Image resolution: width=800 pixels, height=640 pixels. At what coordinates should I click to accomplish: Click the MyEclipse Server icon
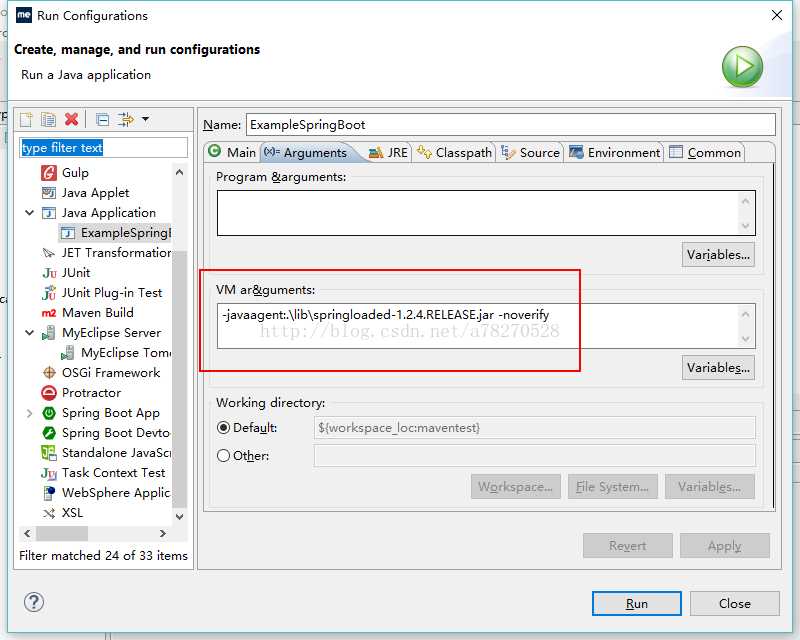click(x=49, y=333)
